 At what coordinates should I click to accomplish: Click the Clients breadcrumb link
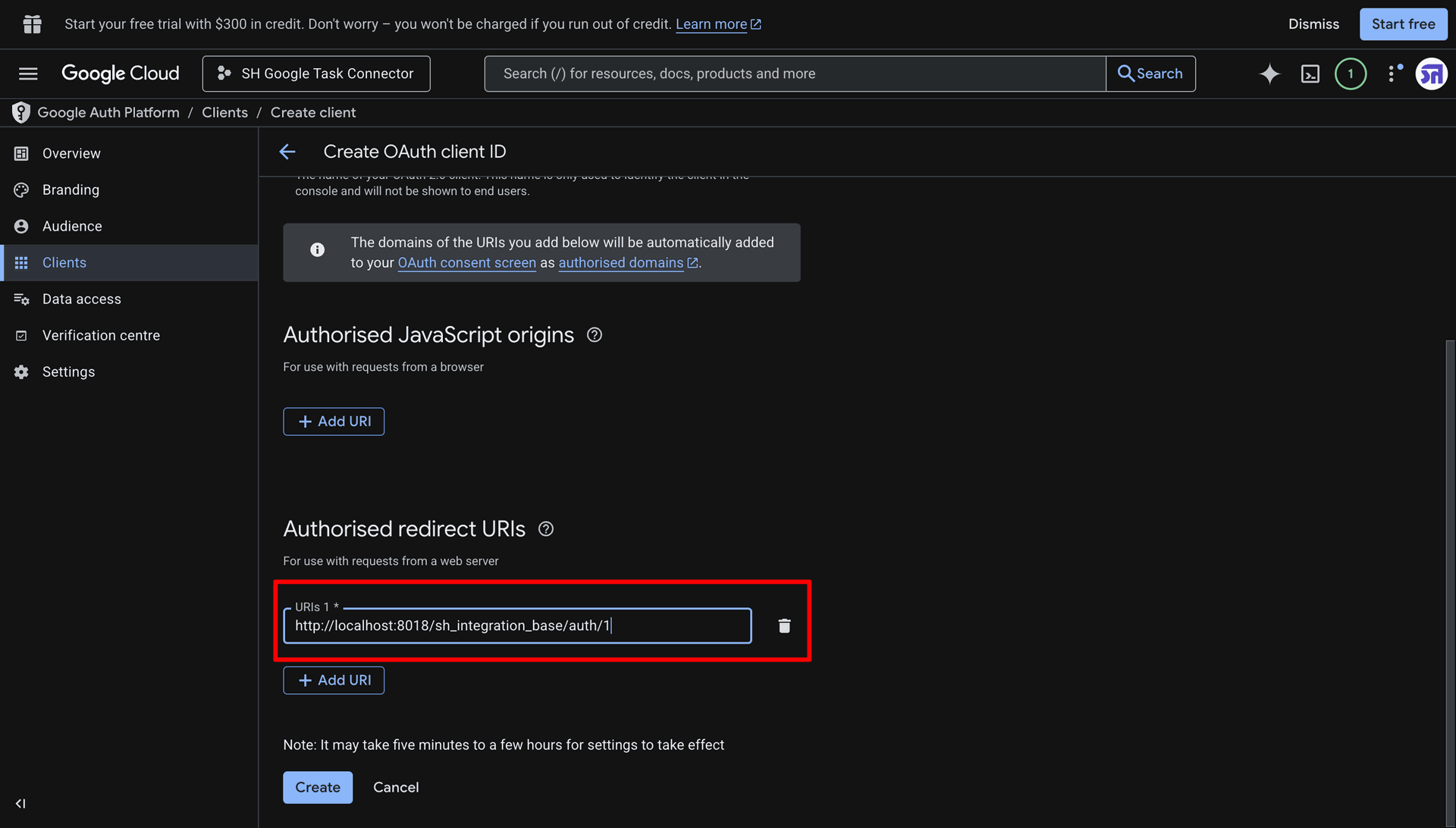pyautogui.click(x=224, y=112)
